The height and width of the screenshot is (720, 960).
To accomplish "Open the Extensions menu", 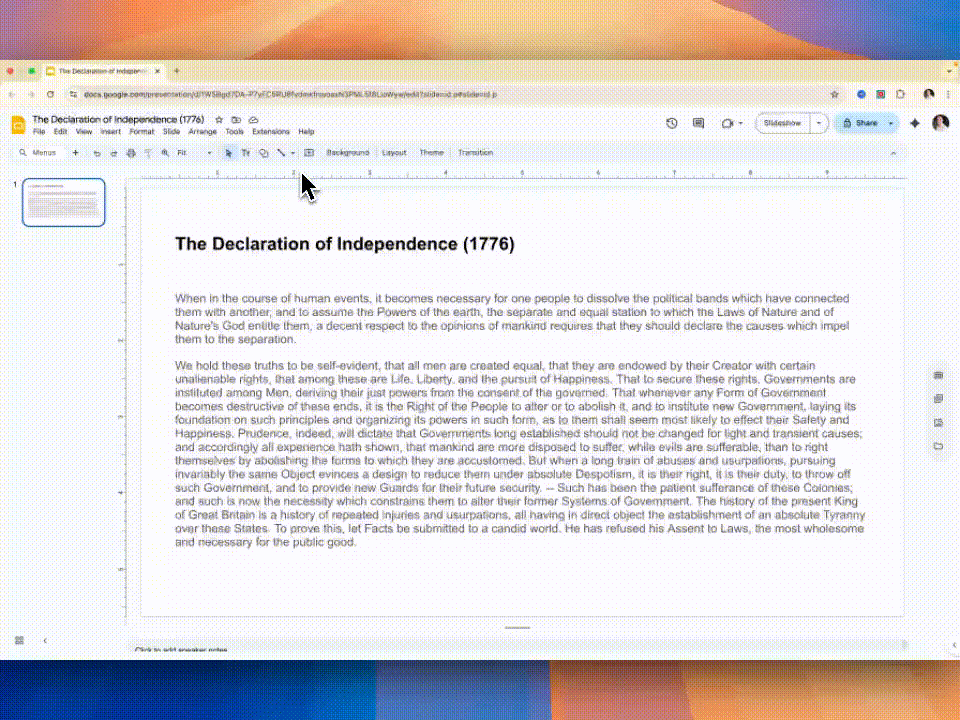I will click(x=270, y=131).
